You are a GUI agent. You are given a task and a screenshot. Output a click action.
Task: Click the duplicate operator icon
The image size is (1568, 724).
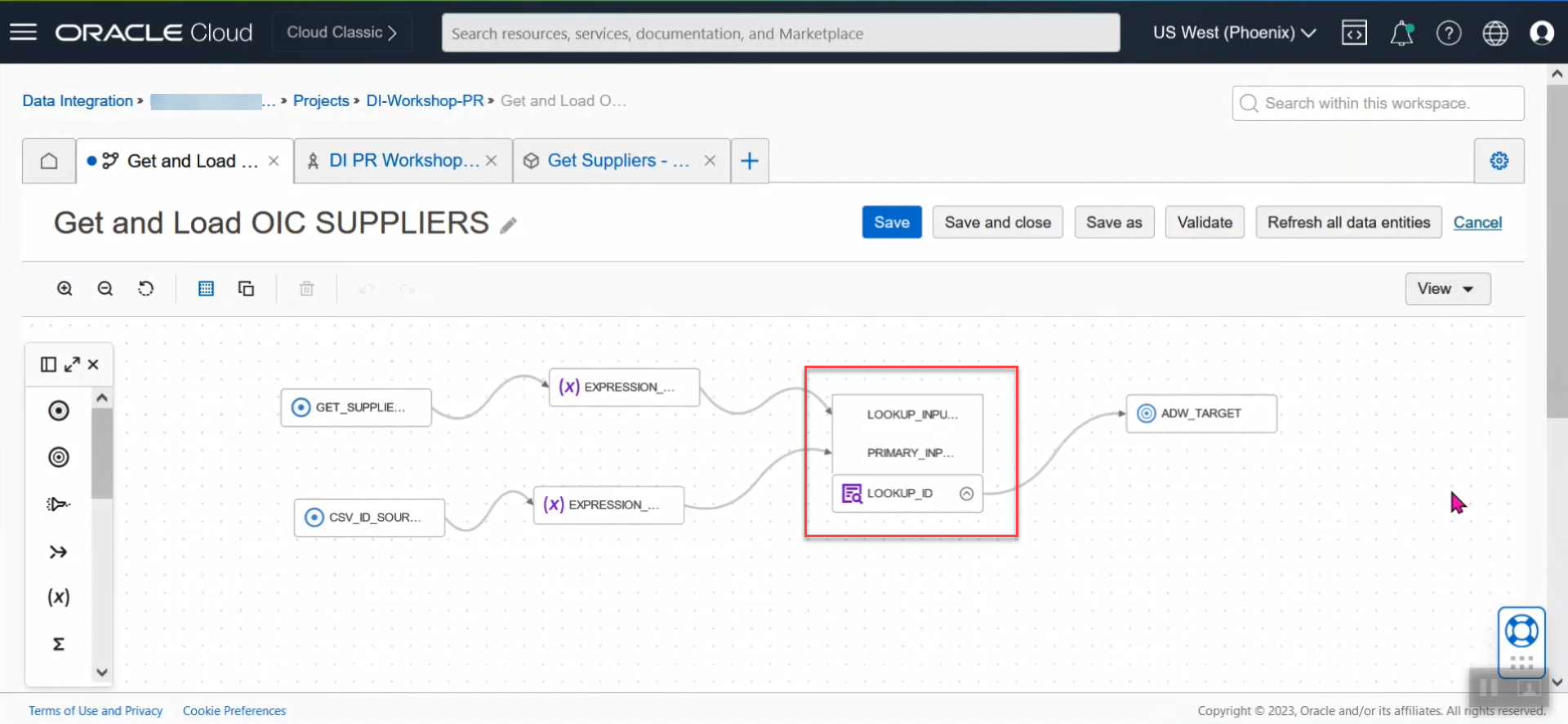pos(246,288)
